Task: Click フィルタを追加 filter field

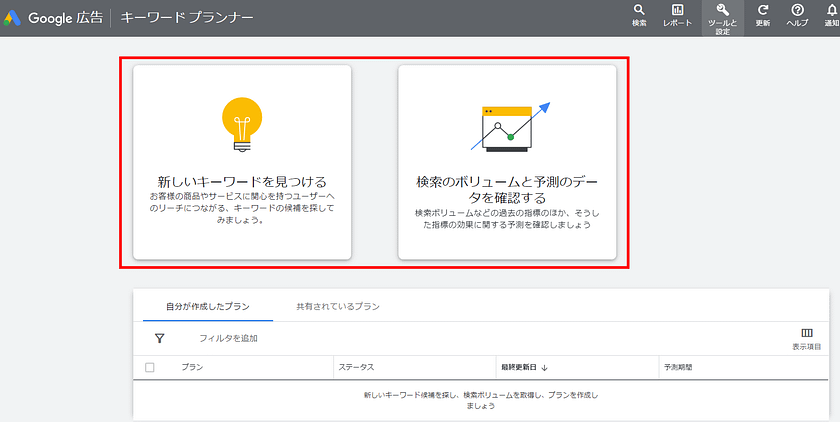Action: [228, 338]
